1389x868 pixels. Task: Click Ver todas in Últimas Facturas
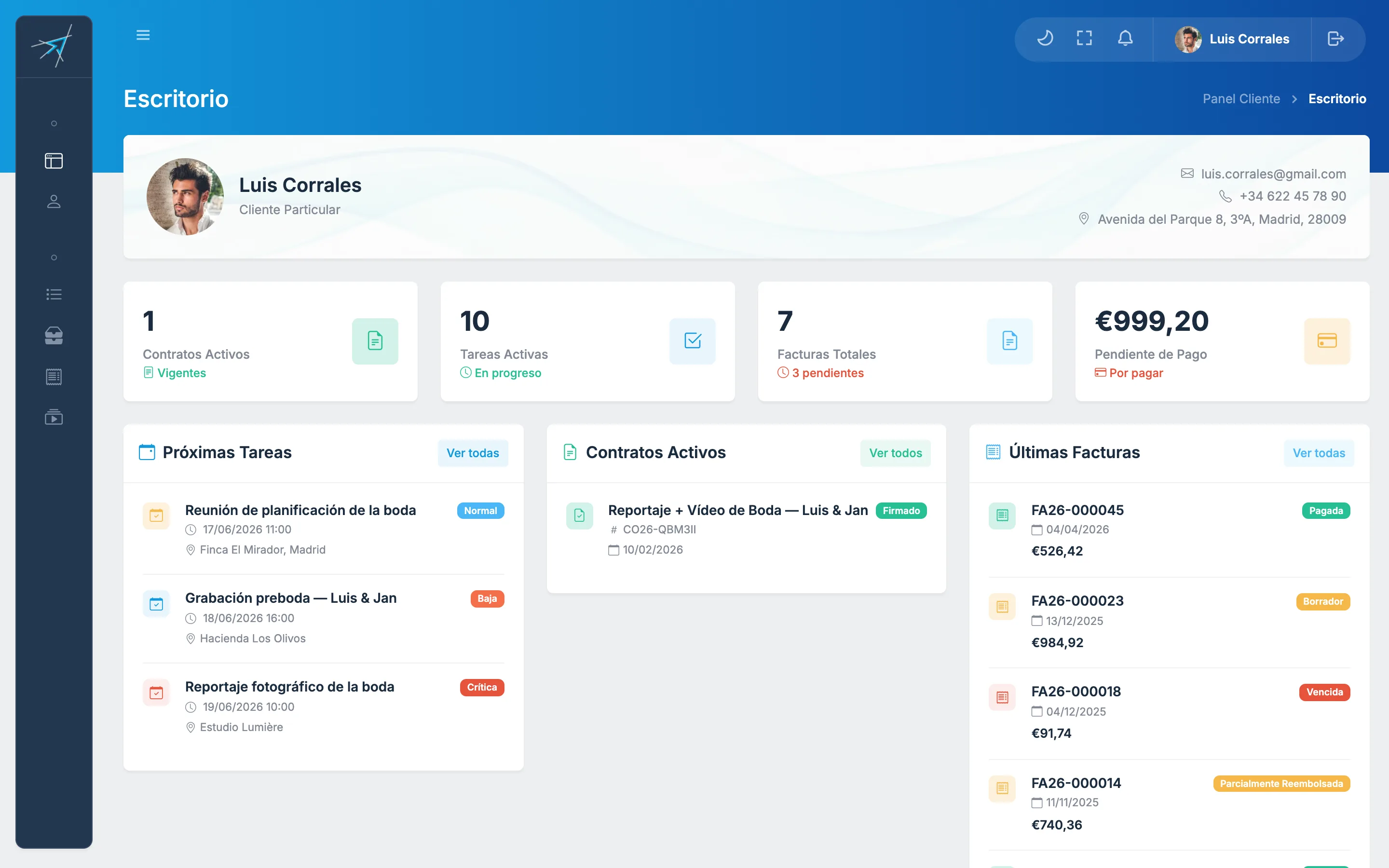1319,453
